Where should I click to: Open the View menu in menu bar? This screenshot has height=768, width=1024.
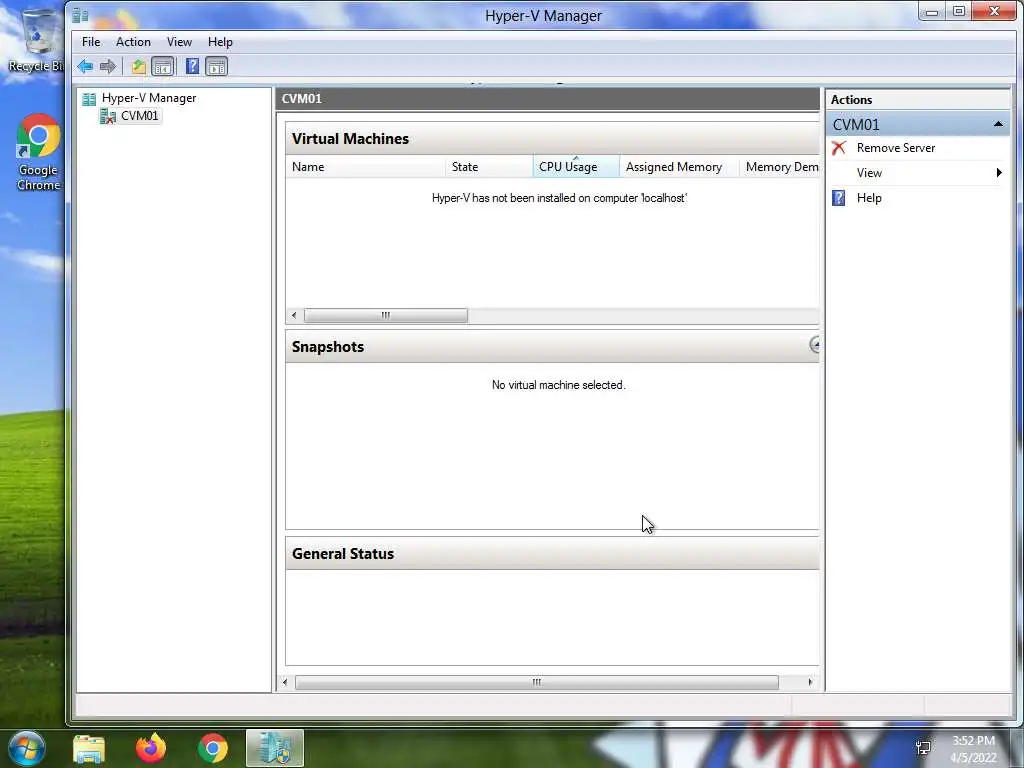tap(179, 42)
